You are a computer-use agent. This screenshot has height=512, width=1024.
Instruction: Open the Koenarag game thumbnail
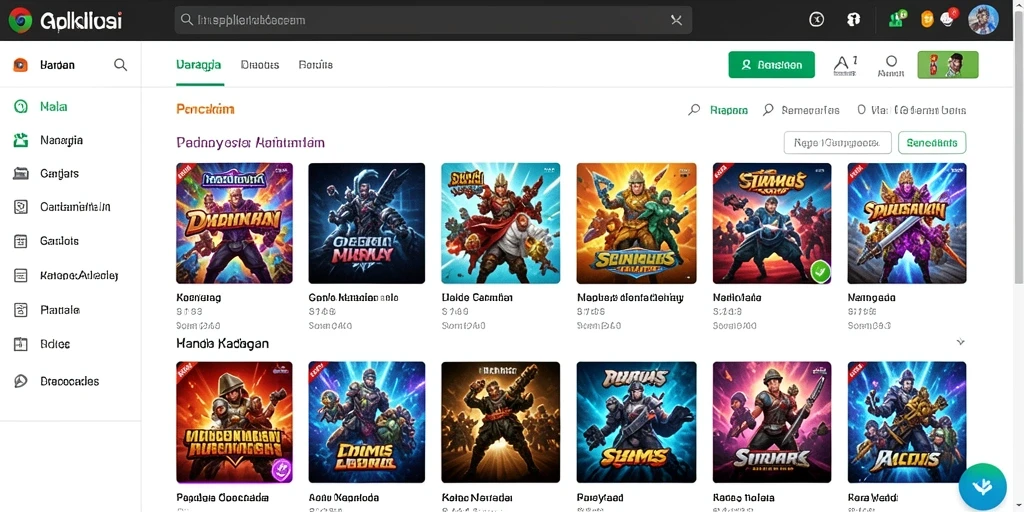[234, 223]
